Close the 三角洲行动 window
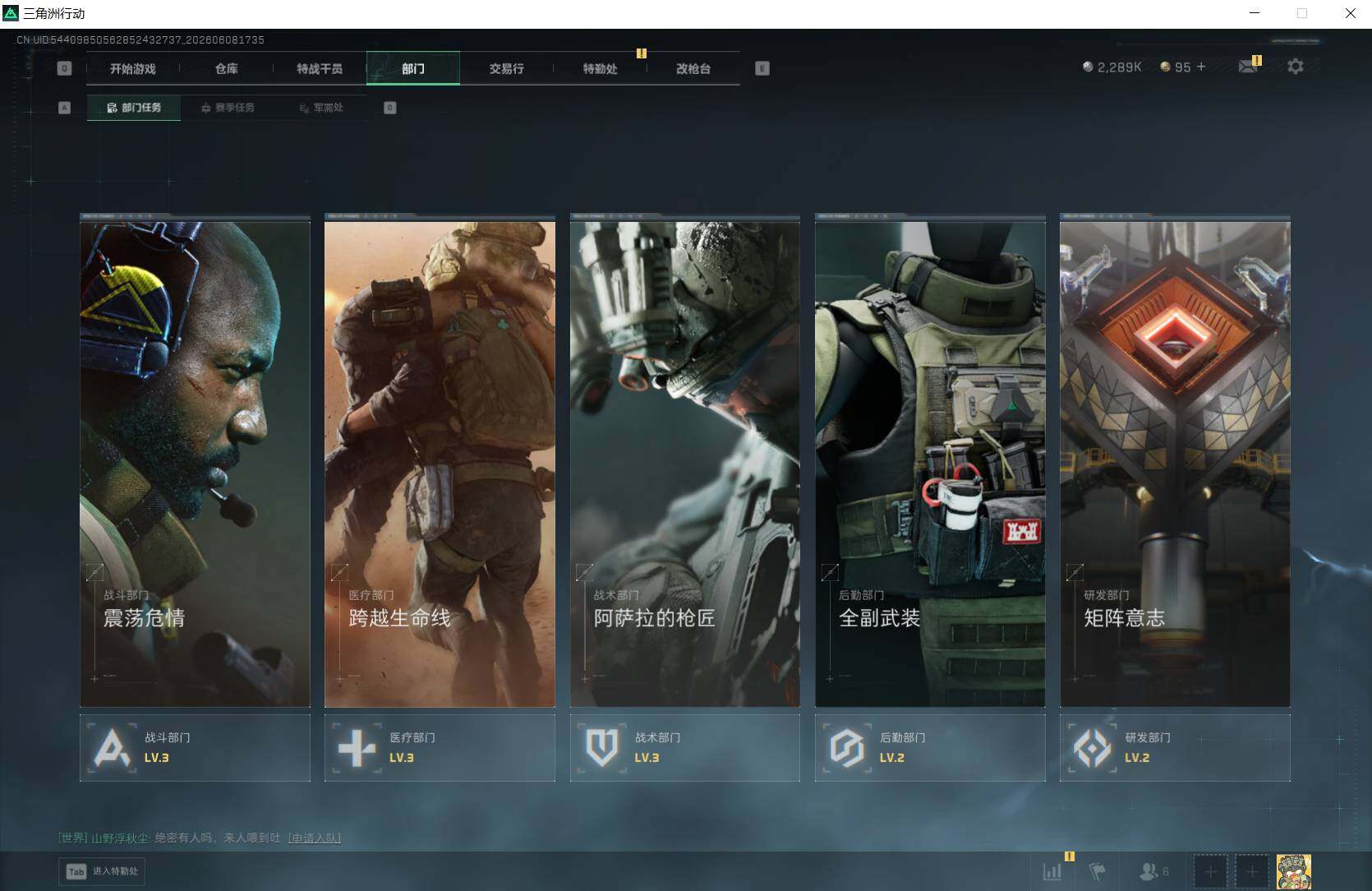 [1350, 13]
